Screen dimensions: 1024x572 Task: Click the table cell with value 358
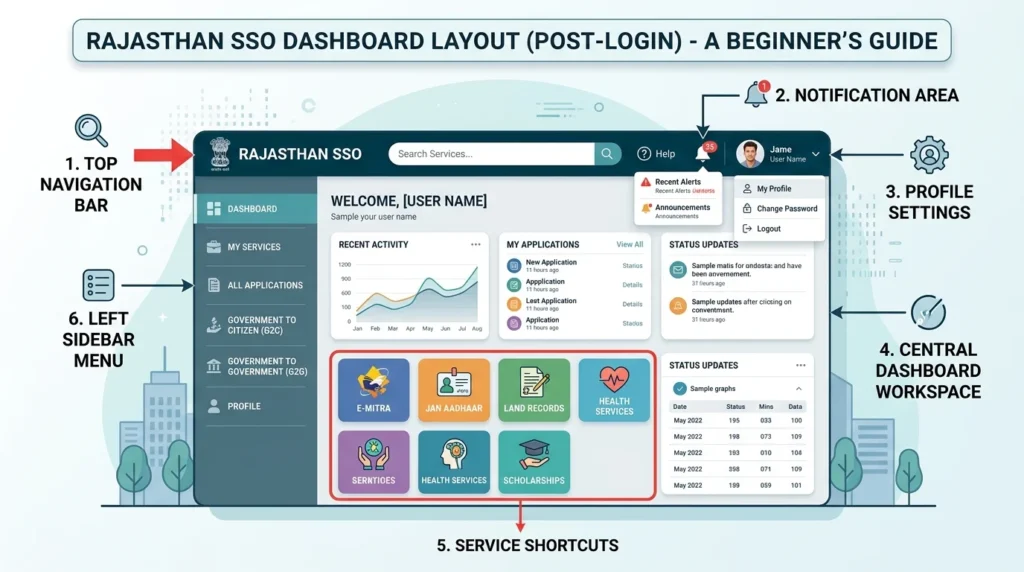[x=734, y=469]
